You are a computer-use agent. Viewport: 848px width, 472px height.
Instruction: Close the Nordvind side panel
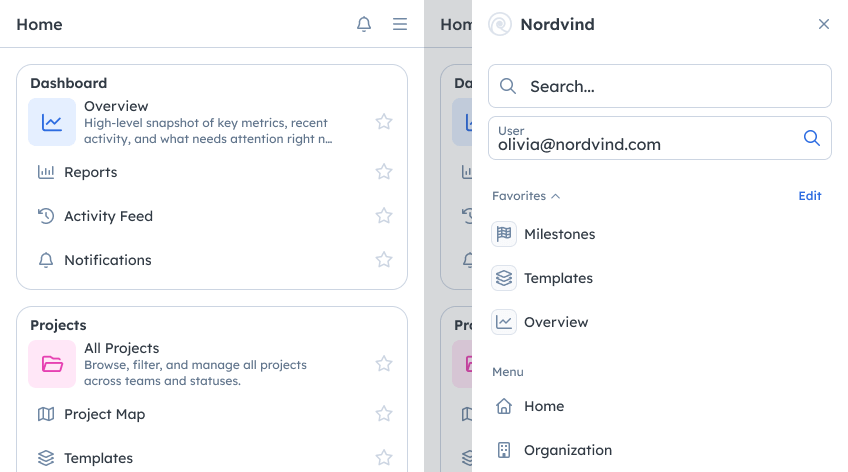tap(824, 24)
